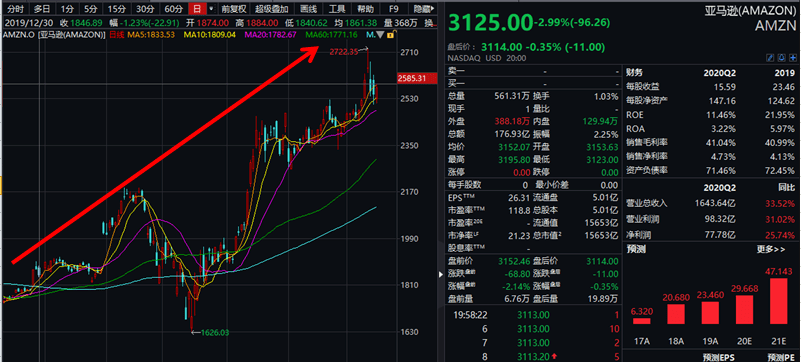This screenshot has height=362, width=801.
Task: Click the 总市值 15653亿 value
Action: click(x=602, y=235)
